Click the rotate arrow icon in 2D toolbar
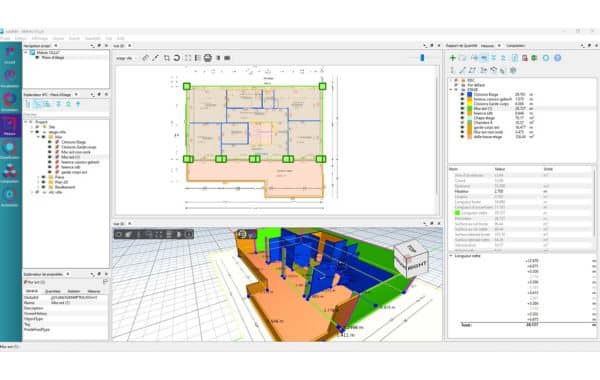600x380 pixels. [x=177, y=58]
